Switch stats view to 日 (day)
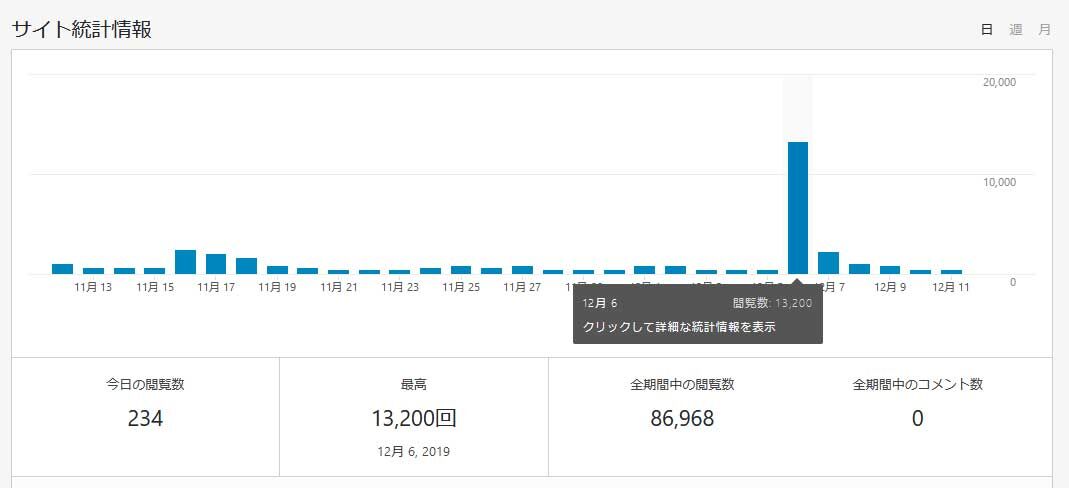Viewport: 1069px width, 488px height. point(987,30)
